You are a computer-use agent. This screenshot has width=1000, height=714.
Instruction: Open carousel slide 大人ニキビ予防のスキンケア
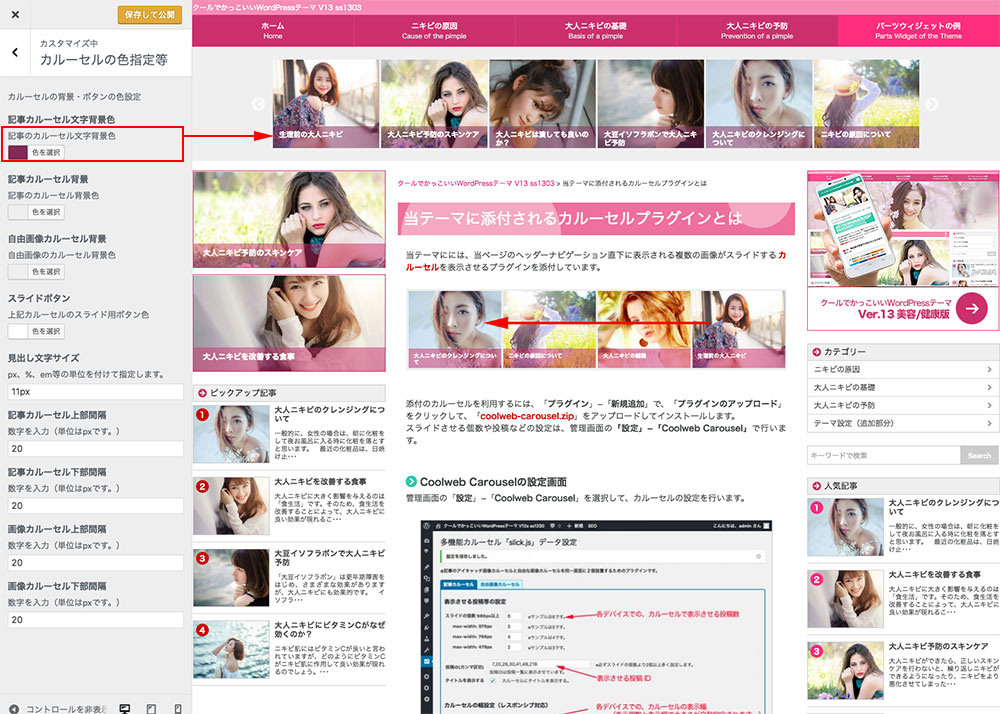coord(434,104)
